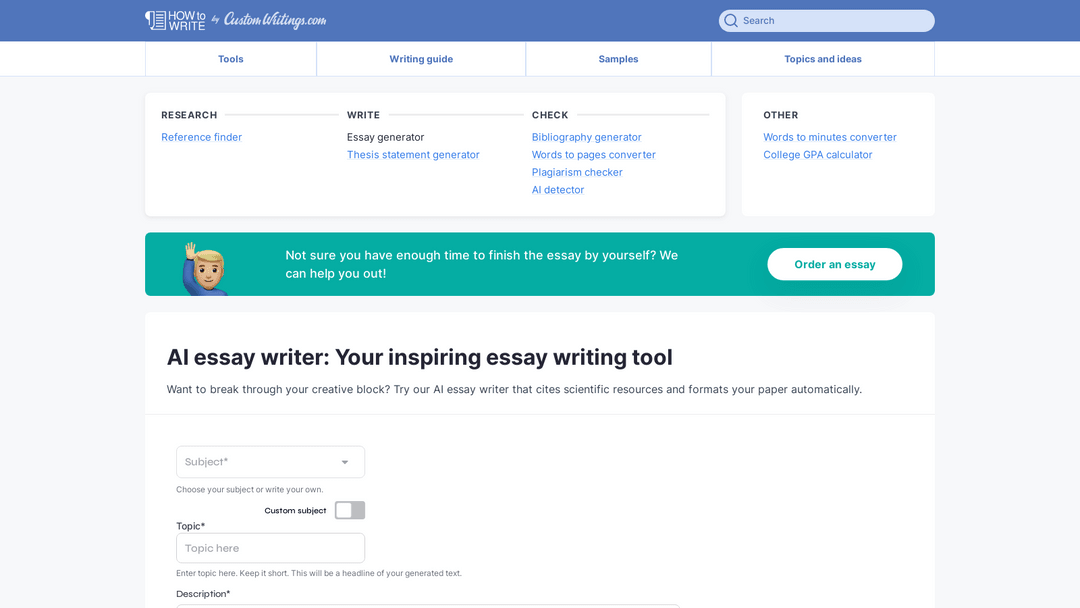
Task: Open the Reference finder link
Action: tap(201, 137)
